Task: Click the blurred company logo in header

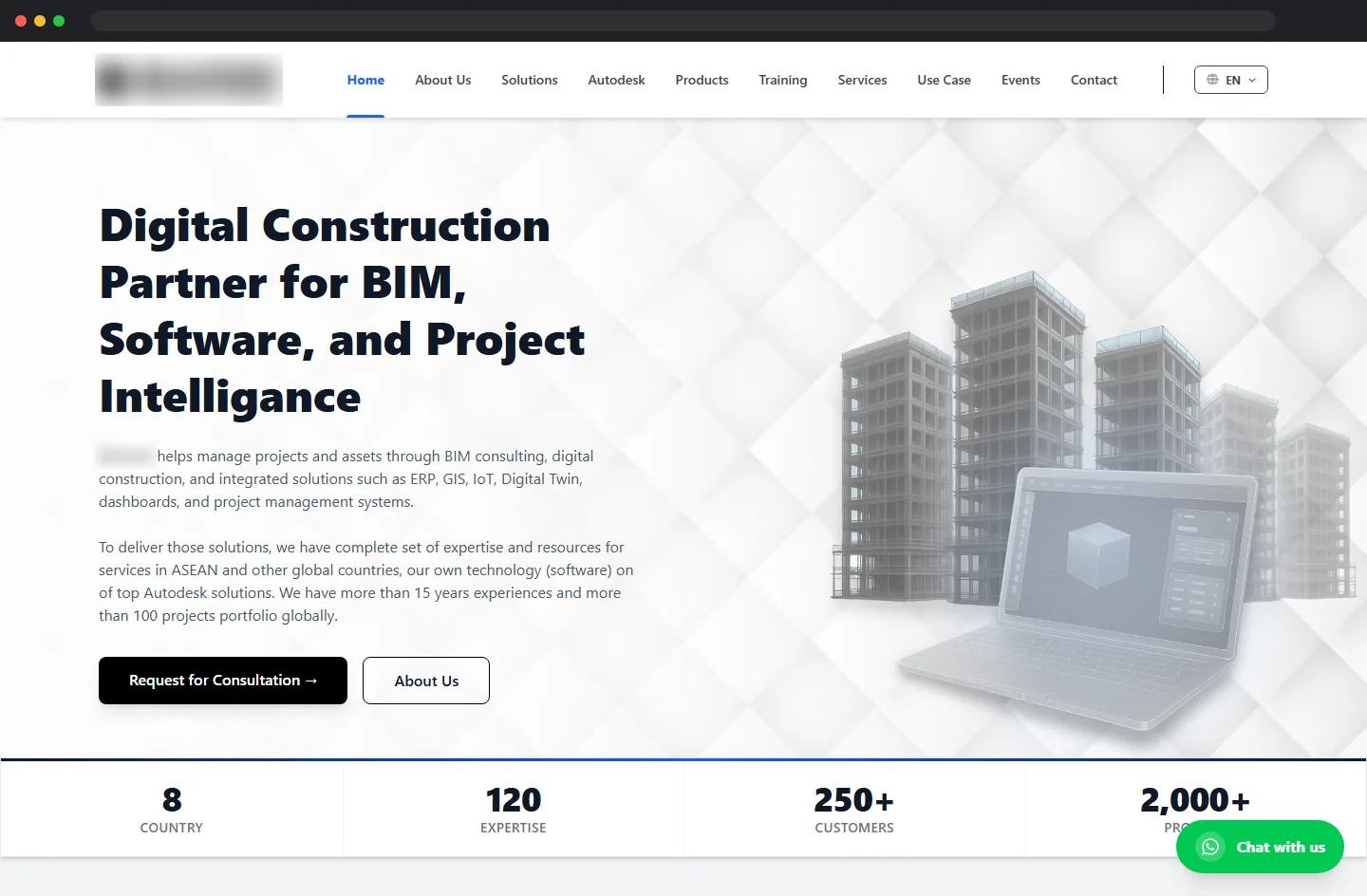Action: pyautogui.click(x=189, y=80)
